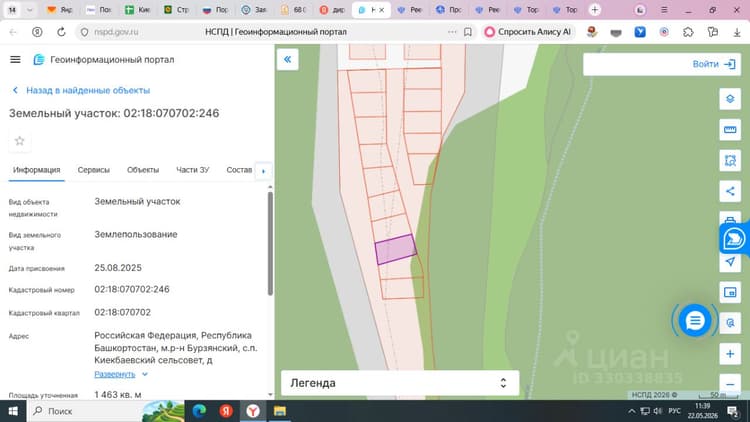The width and height of the screenshot is (750, 422).
Task: Share the map via share icon
Action: click(x=730, y=191)
